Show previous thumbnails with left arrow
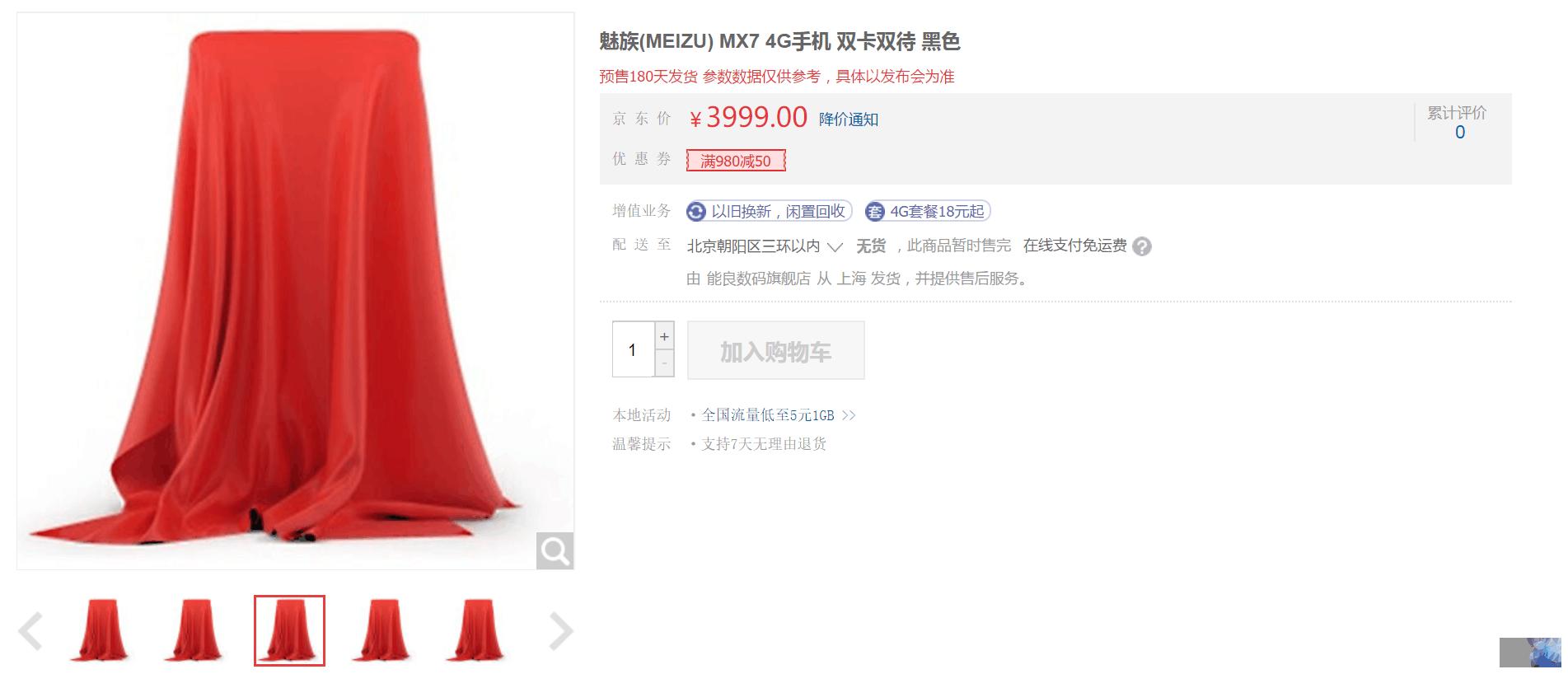Viewport: 1568px width, 674px height. tap(30, 631)
